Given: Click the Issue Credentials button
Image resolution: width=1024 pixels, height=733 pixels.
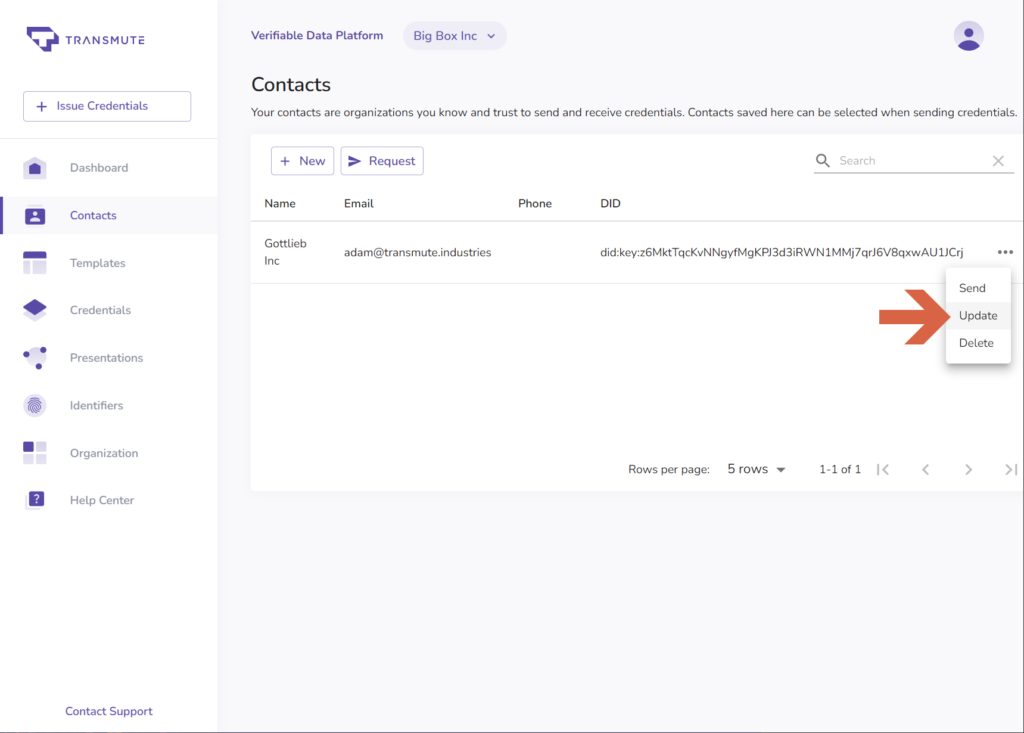Looking at the screenshot, I should click(107, 106).
